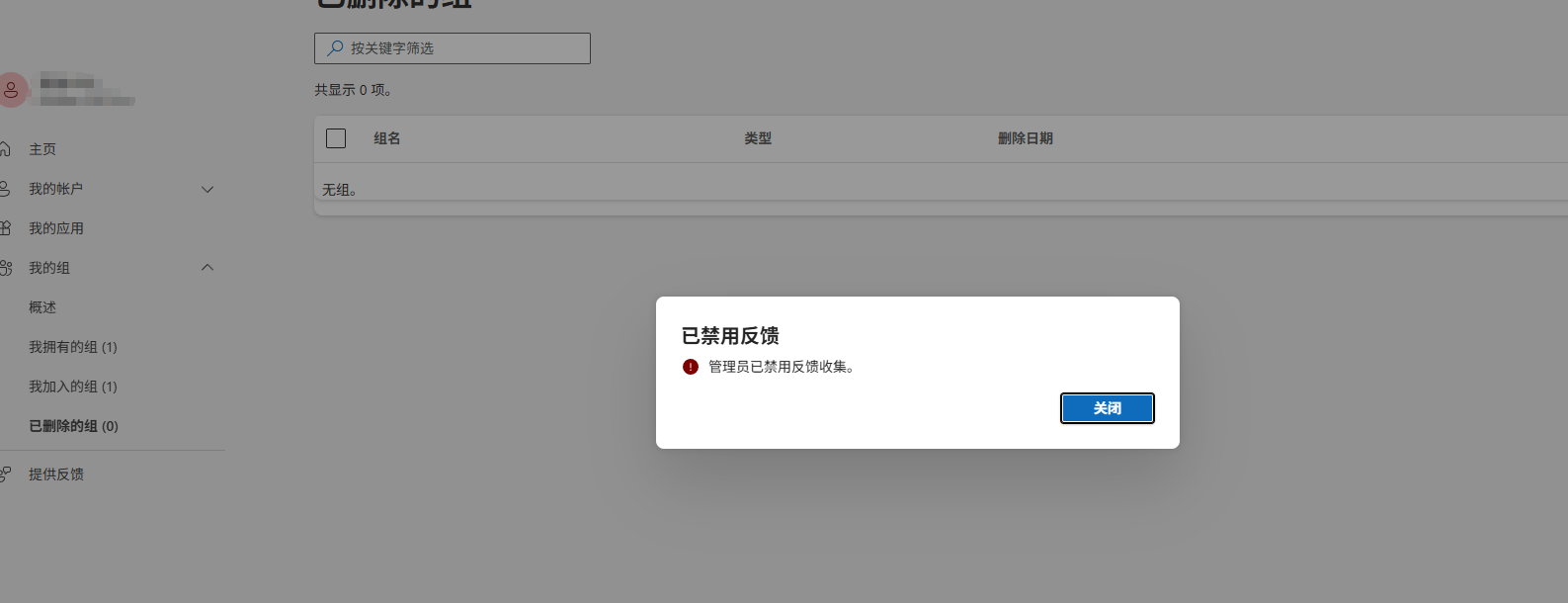Click the 已禁用反馈 dialog title
1568x603 pixels.
click(x=730, y=336)
